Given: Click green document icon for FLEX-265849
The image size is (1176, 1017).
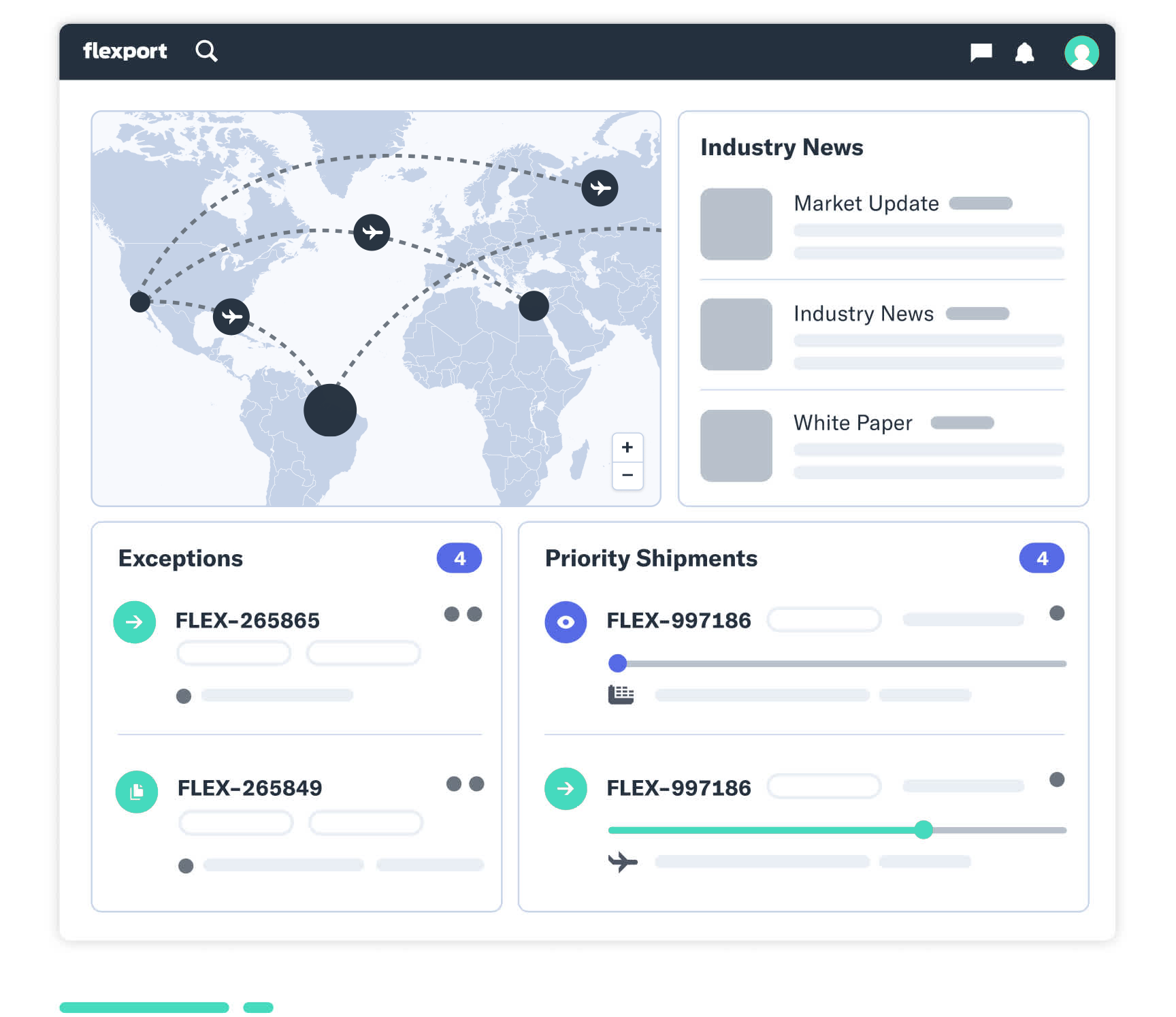Looking at the screenshot, I should click(137, 792).
